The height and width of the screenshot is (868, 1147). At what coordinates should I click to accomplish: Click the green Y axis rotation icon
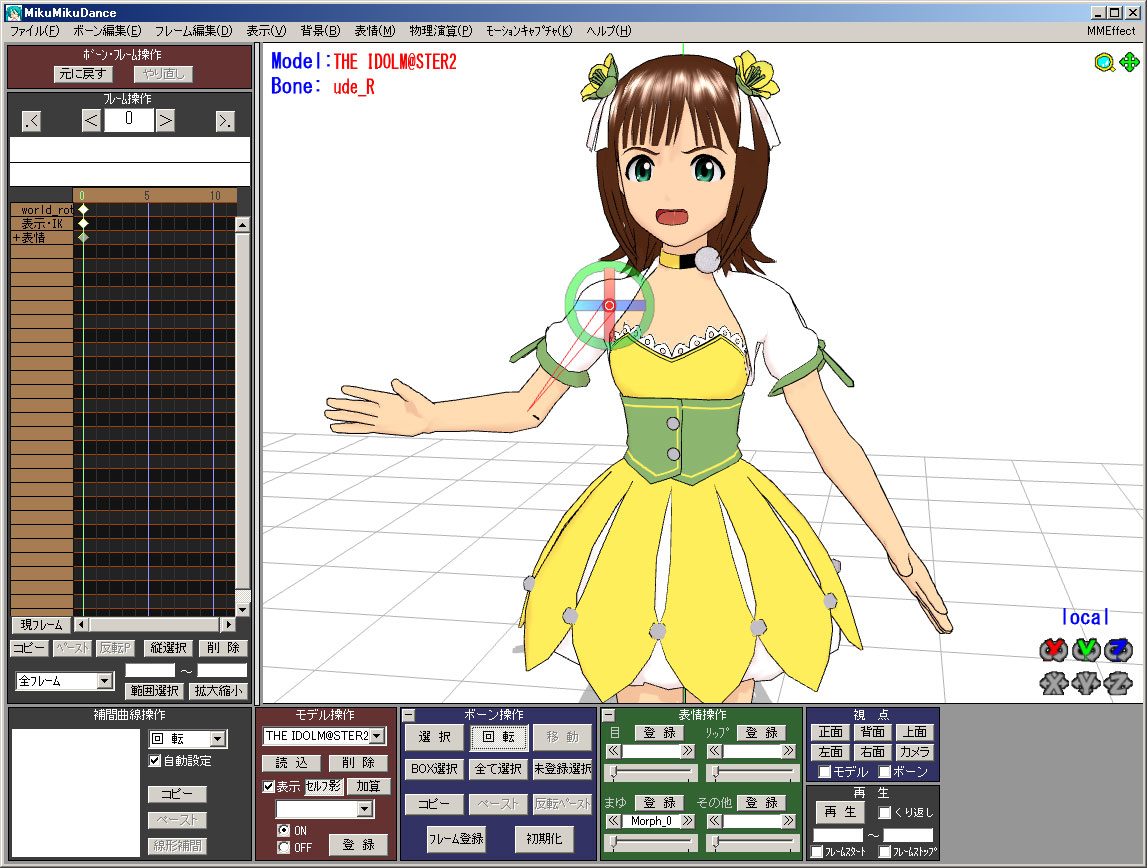point(1086,649)
